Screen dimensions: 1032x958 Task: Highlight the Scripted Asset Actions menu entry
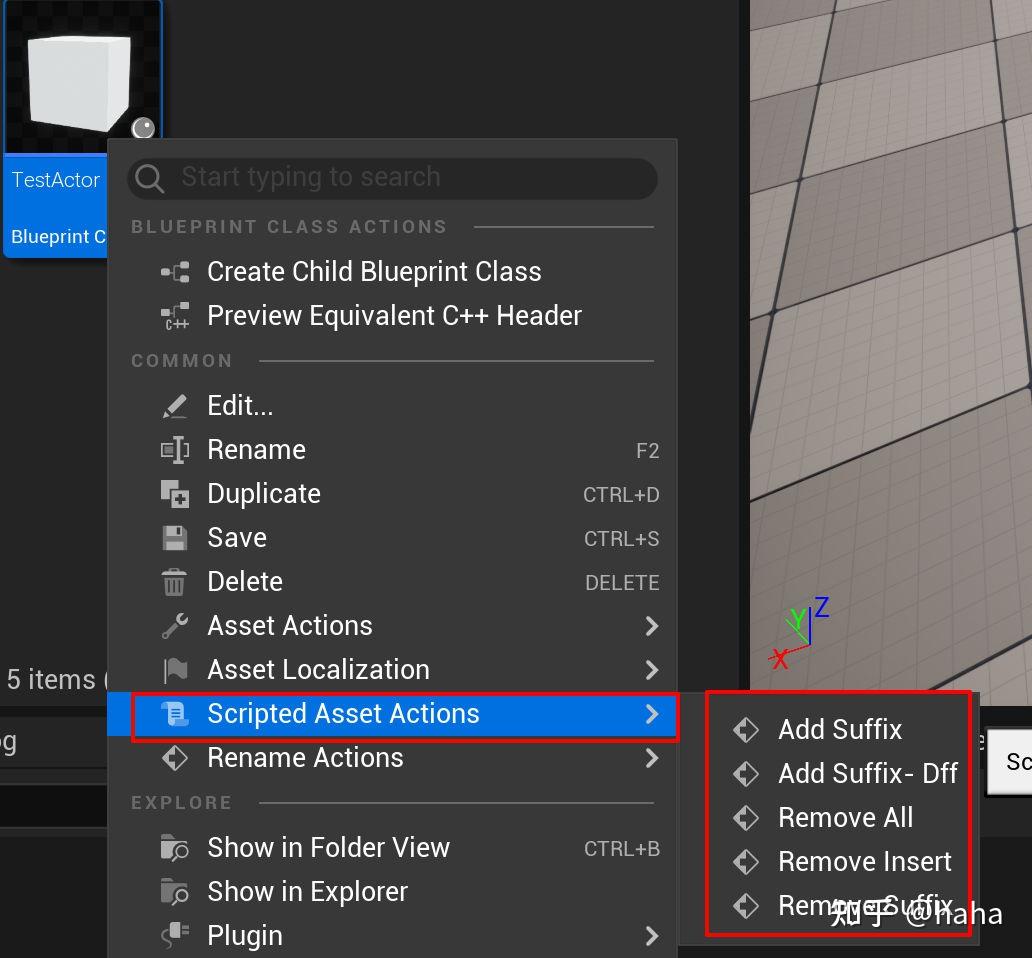pyautogui.click(x=343, y=714)
